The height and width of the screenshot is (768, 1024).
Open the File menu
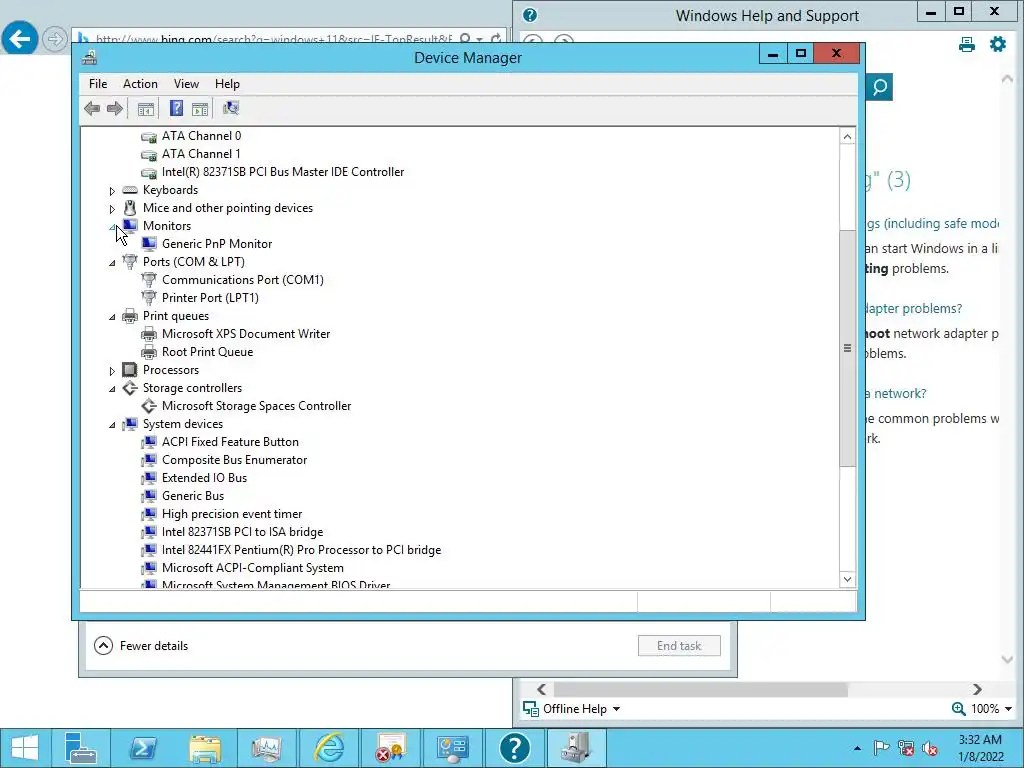[98, 84]
